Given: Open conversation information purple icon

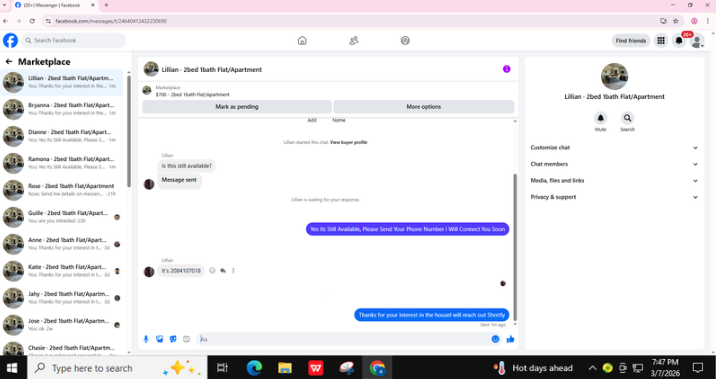Looking at the screenshot, I should [506, 69].
